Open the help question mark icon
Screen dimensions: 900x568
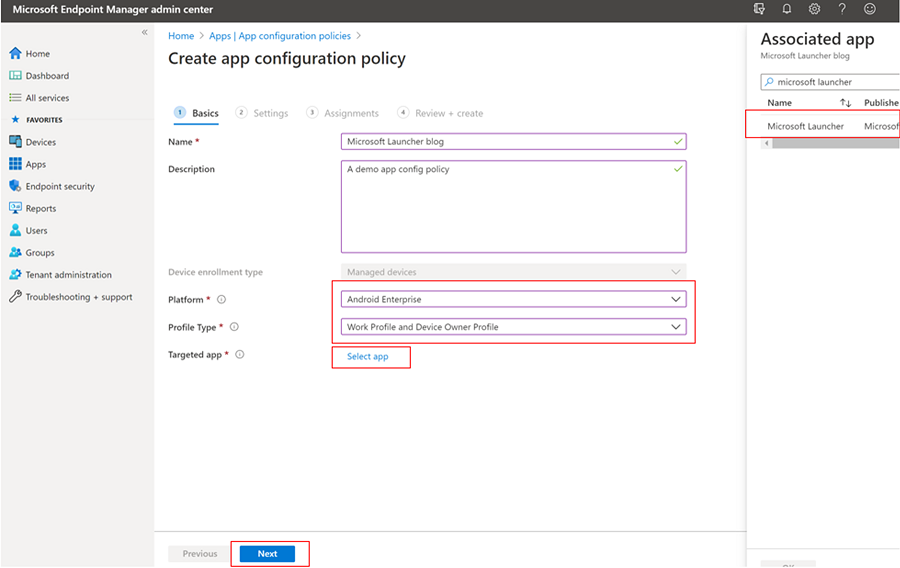tap(842, 9)
